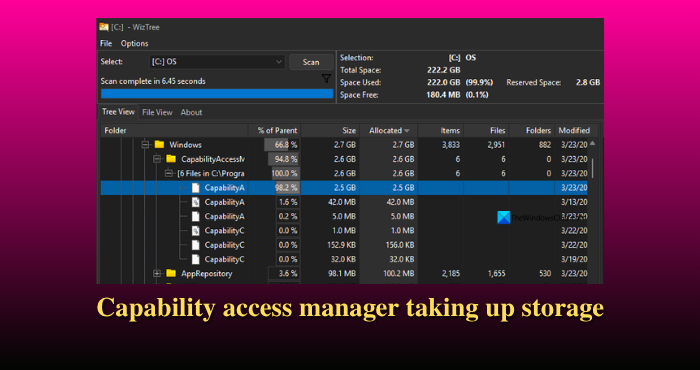Image resolution: width=700 pixels, height=370 pixels.
Task: Sort by the Size column header
Action: [x=330, y=131]
